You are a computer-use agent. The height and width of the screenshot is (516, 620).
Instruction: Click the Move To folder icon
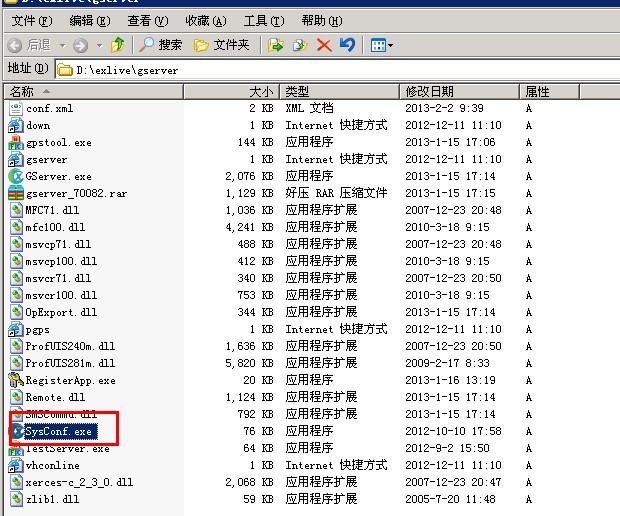278,45
